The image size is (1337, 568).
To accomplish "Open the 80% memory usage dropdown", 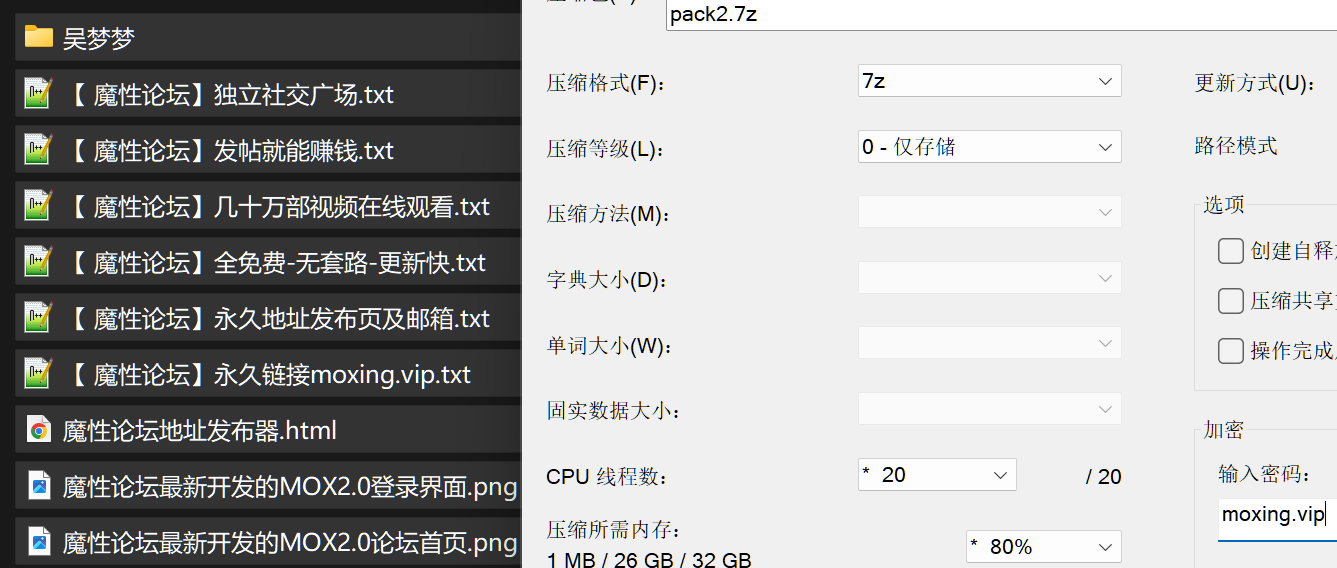I will coord(1043,547).
